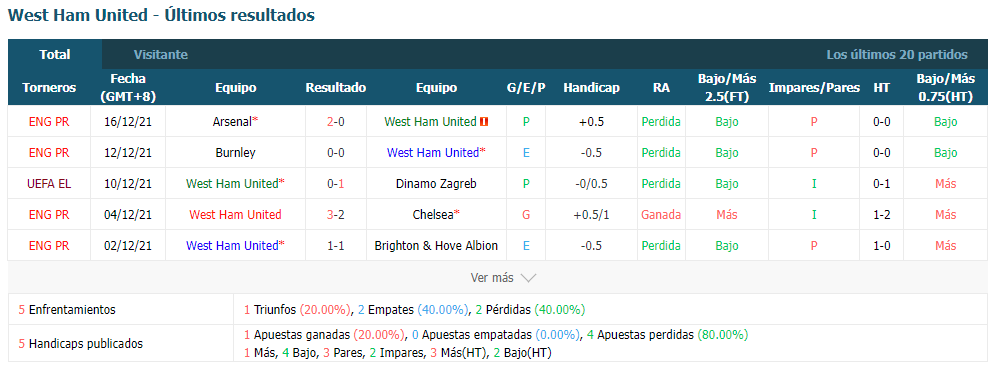Click the 0-1 Dinamo Zagreb result
This screenshot has width=995, height=371.
336,184
